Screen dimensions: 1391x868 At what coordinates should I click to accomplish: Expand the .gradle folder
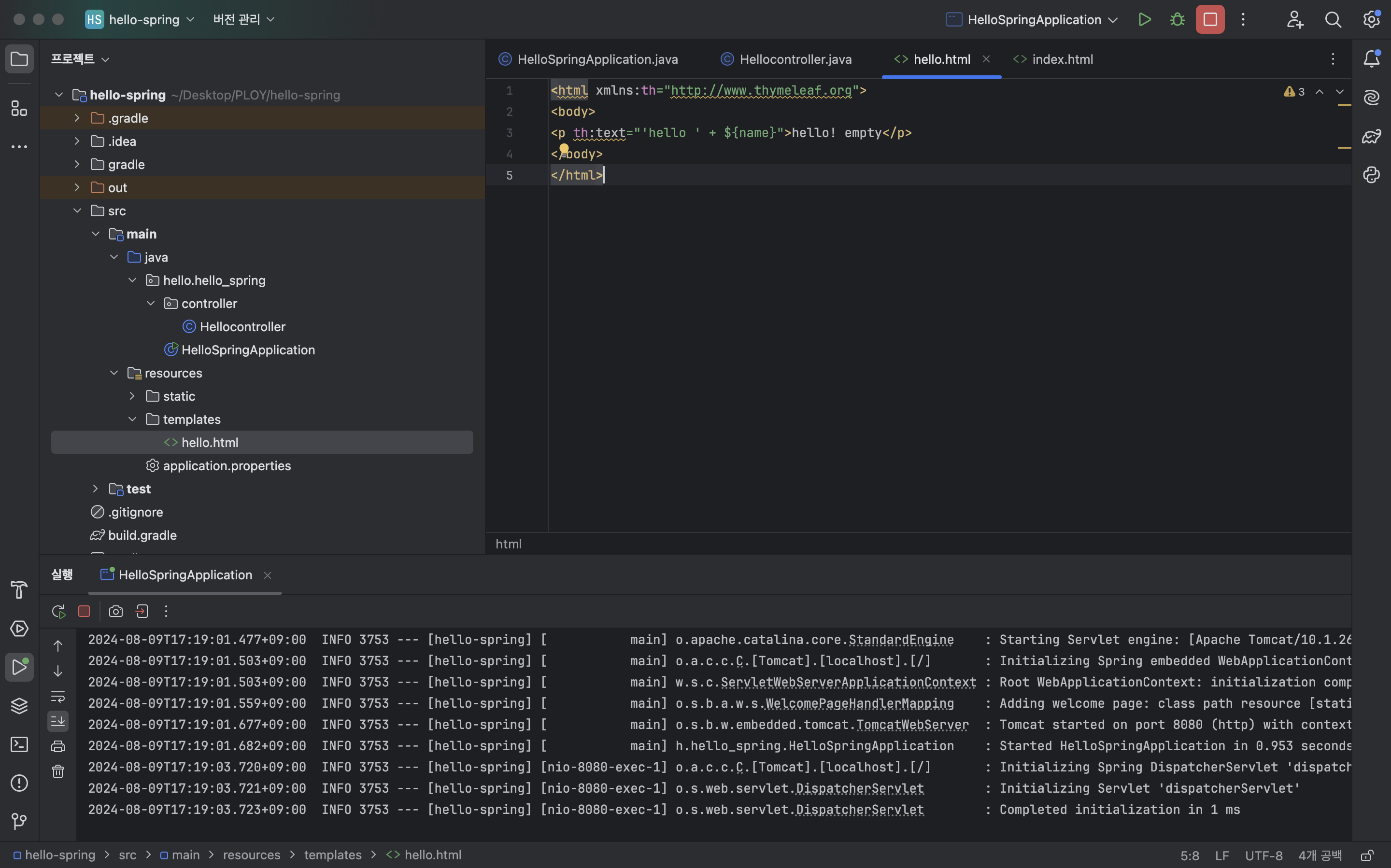[77, 118]
